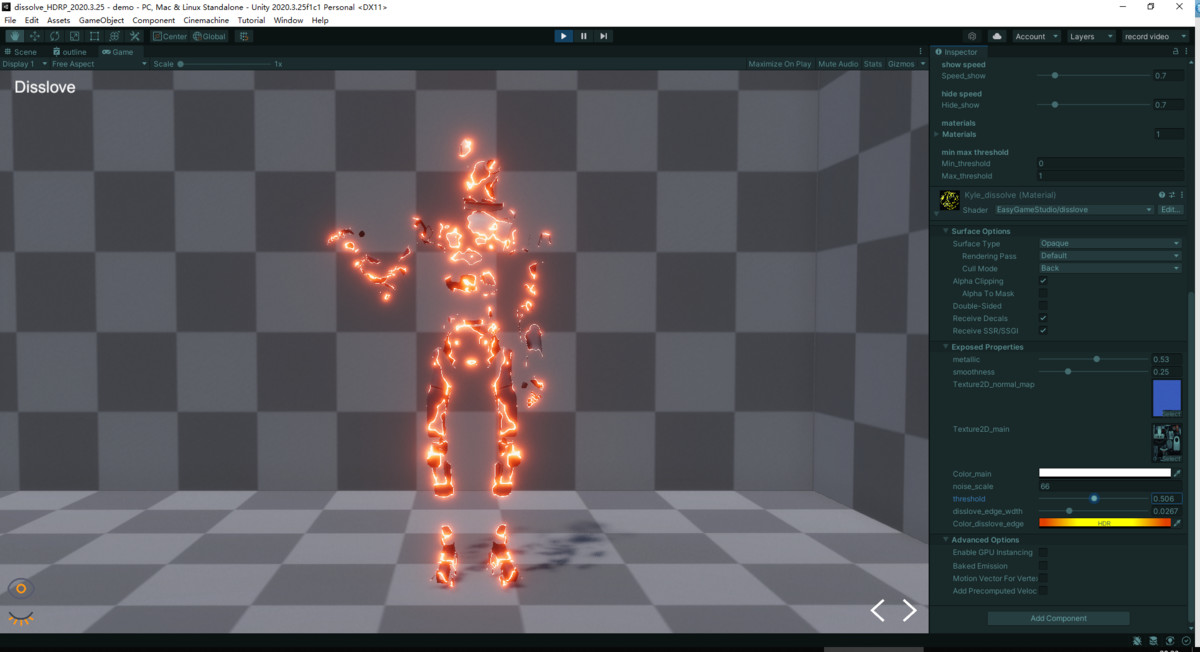Open the Color_main color swatch
This screenshot has height=652, width=1200.
click(x=1105, y=471)
